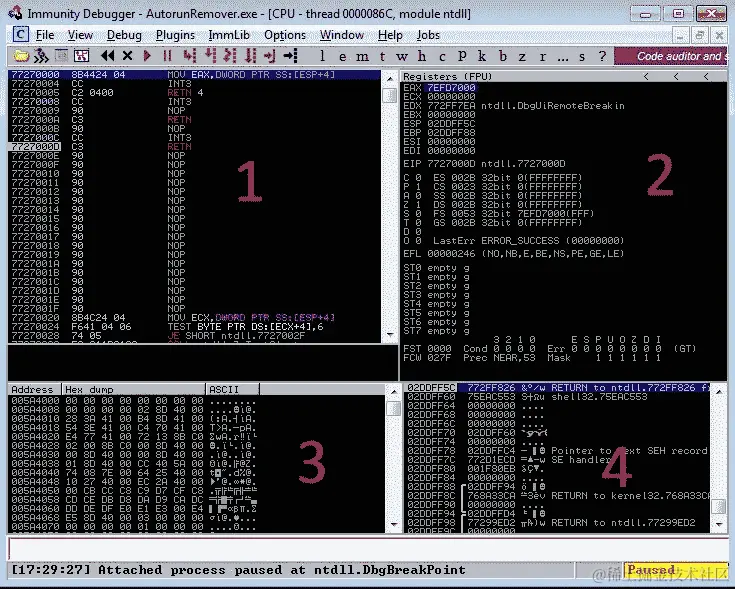
Task: Click the Close program X toolbar icon
Action: [127, 56]
